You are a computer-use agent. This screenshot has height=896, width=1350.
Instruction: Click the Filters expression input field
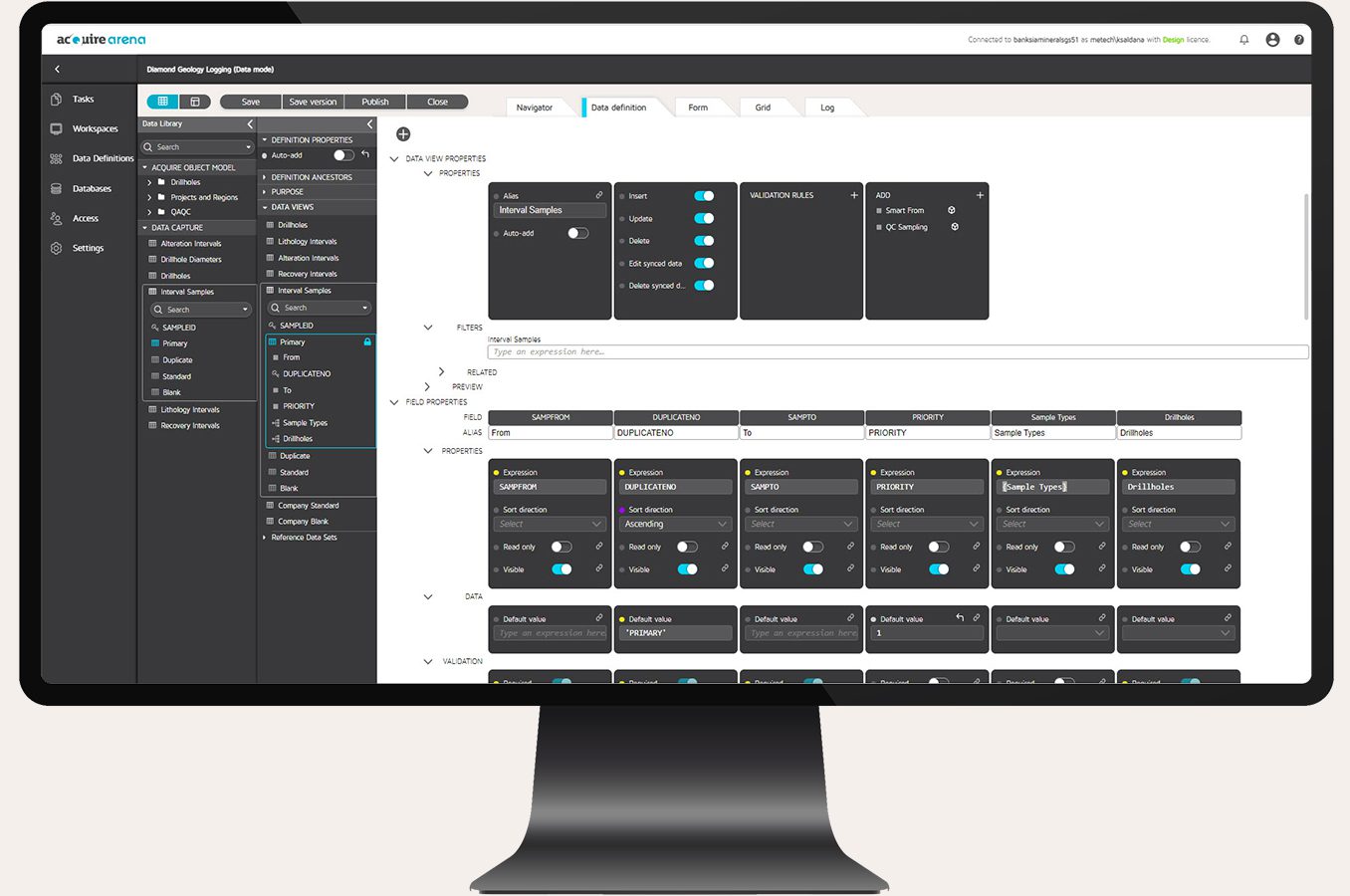(896, 351)
